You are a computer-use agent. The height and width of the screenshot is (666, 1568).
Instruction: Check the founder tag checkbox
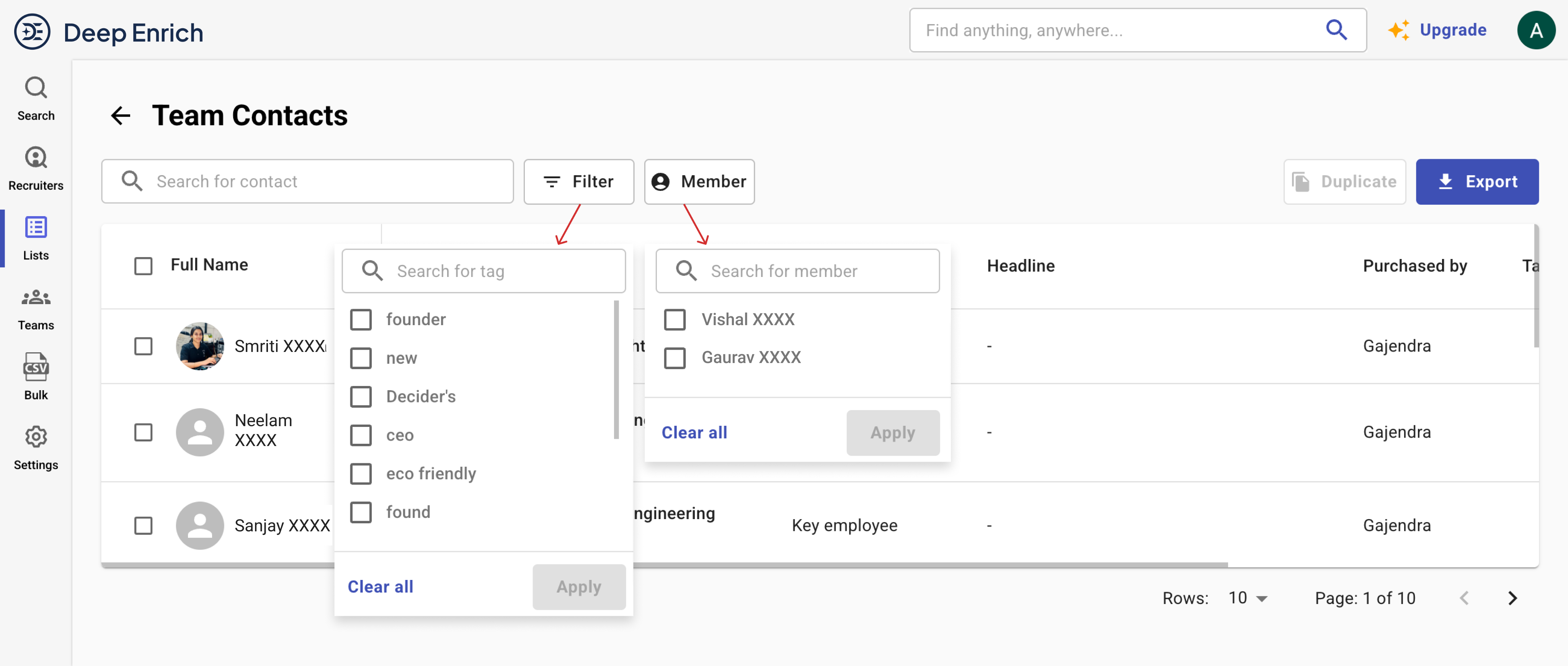(x=361, y=319)
